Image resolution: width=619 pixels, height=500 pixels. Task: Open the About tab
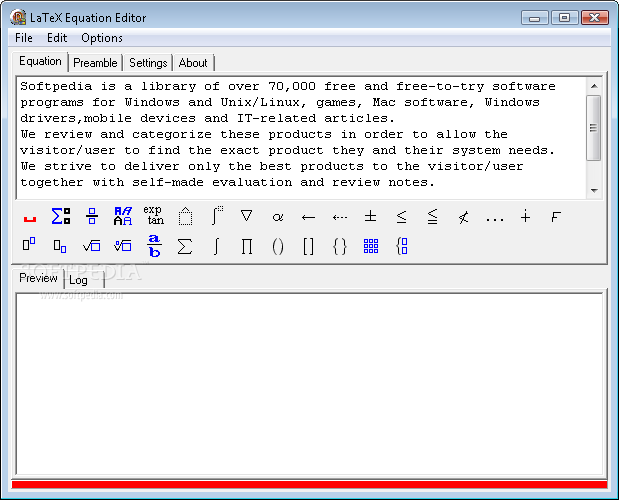193,63
